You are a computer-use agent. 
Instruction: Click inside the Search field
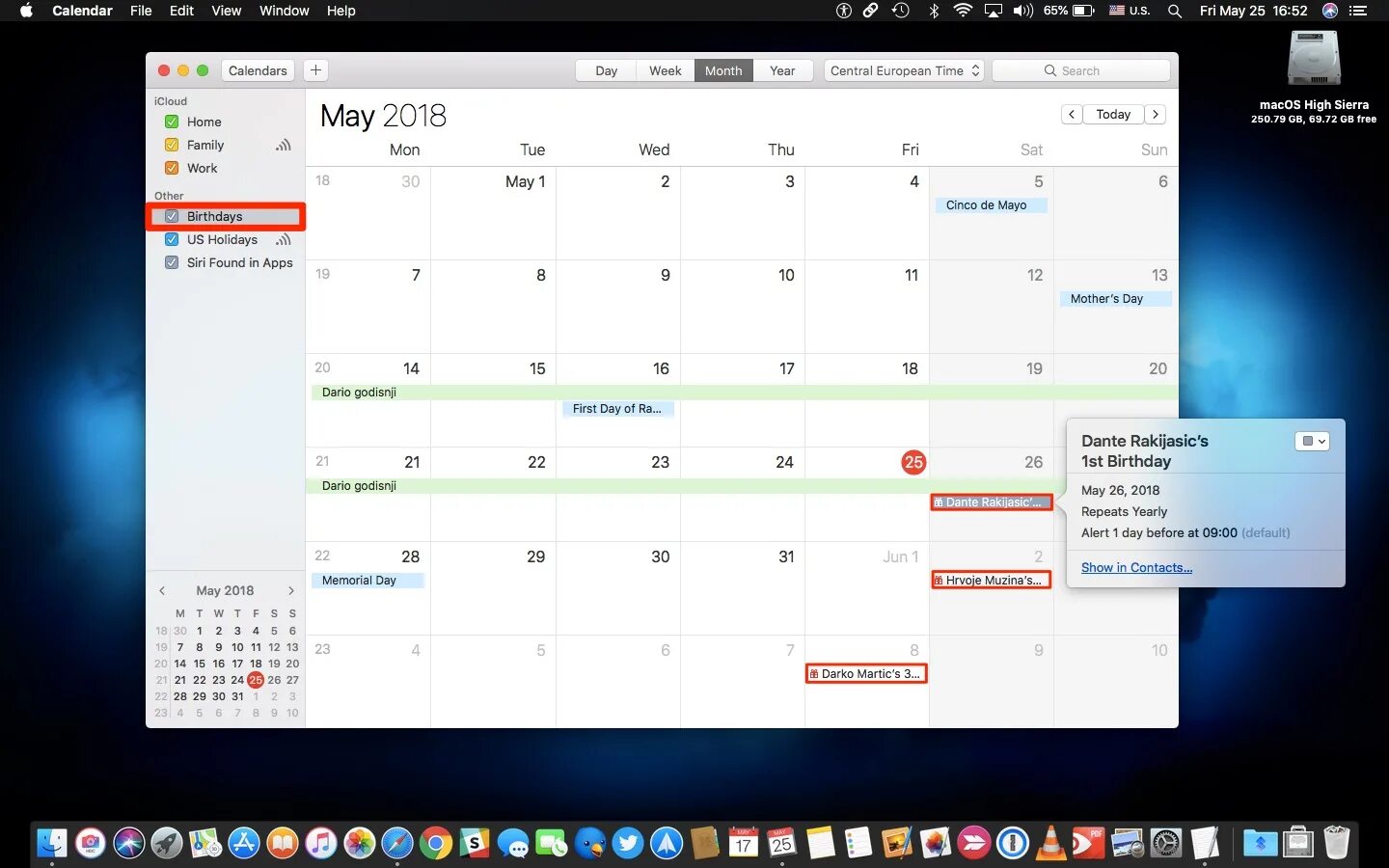tap(1081, 69)
